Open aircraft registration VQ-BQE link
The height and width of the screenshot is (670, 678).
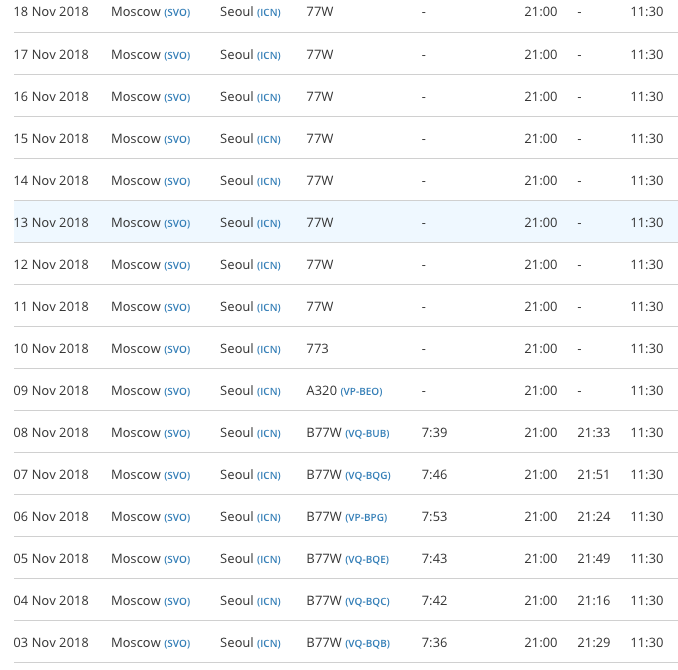[x=367, y=559]
